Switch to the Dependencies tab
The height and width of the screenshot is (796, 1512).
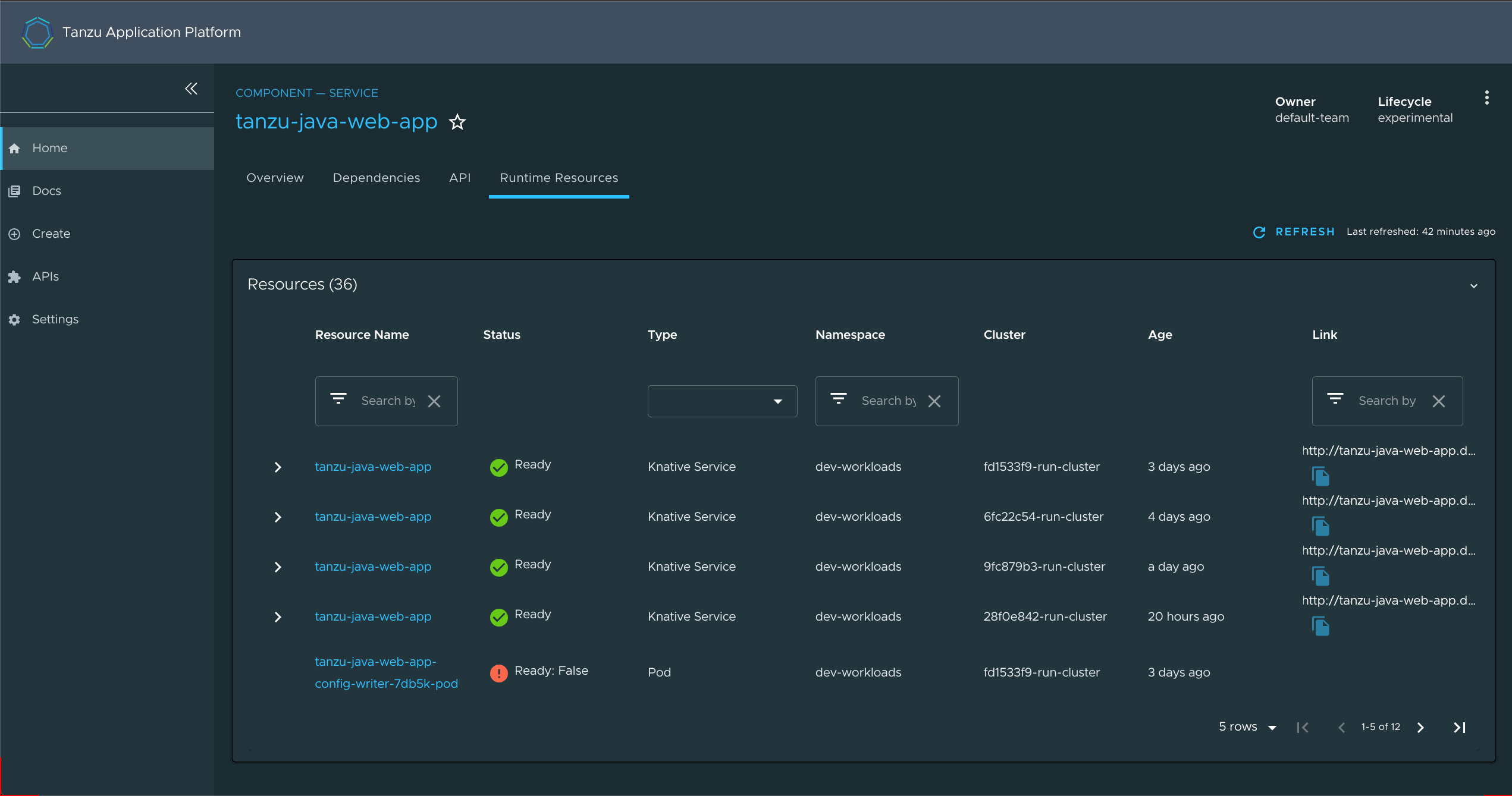(x=376, y=177)
